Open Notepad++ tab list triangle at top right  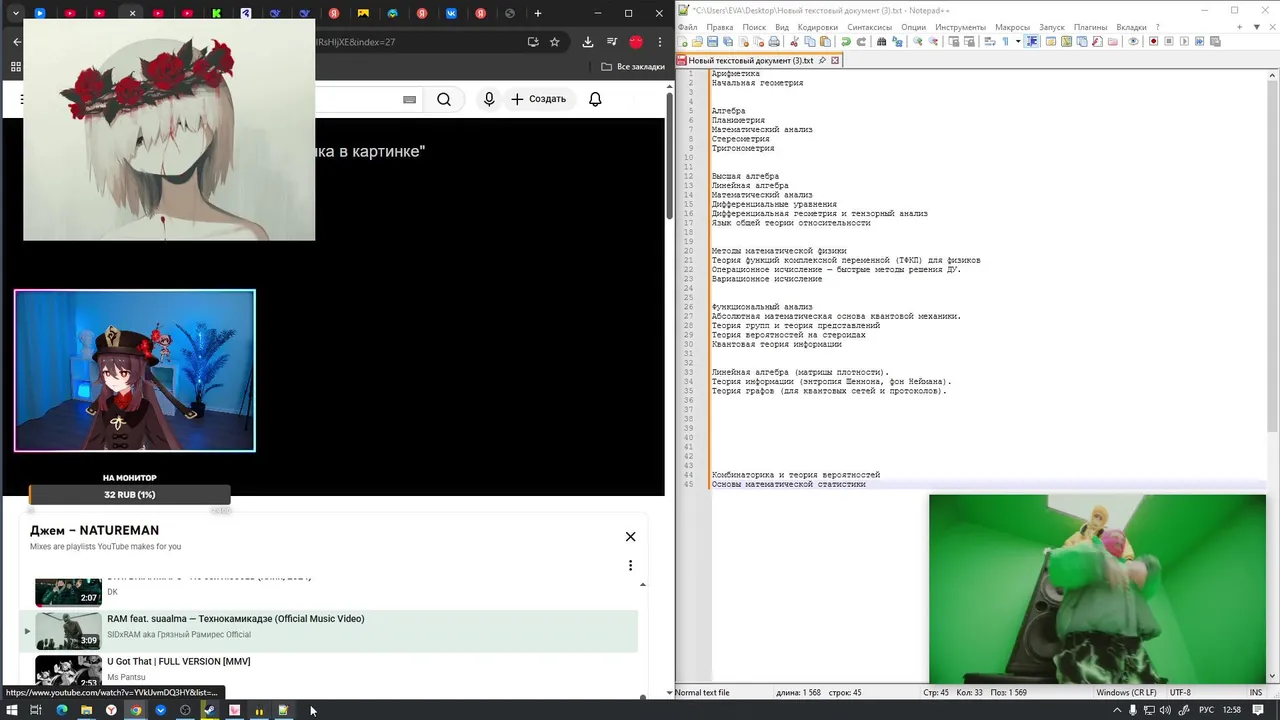pyautogui.click(x=1256, y=27)
